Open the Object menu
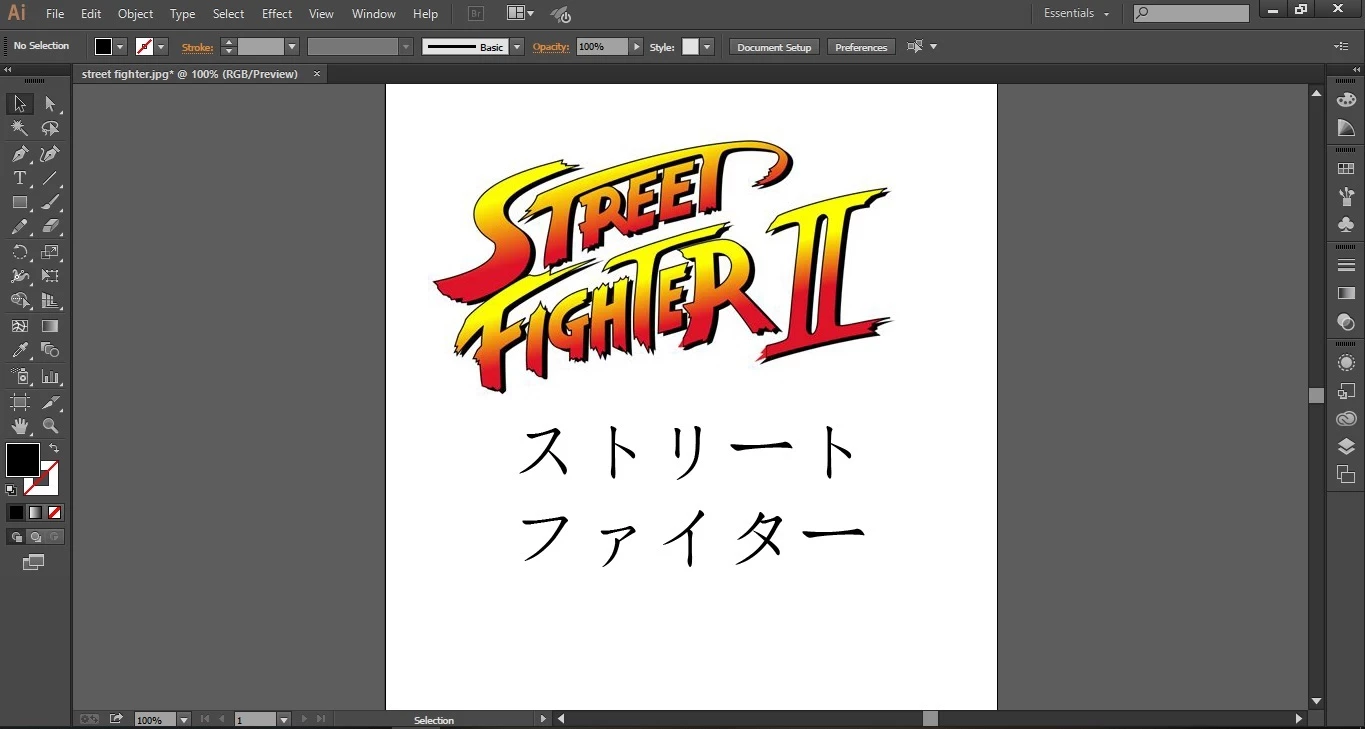Image resolution: width=1365 pixels, height=729 pixels. coord(136,14)
